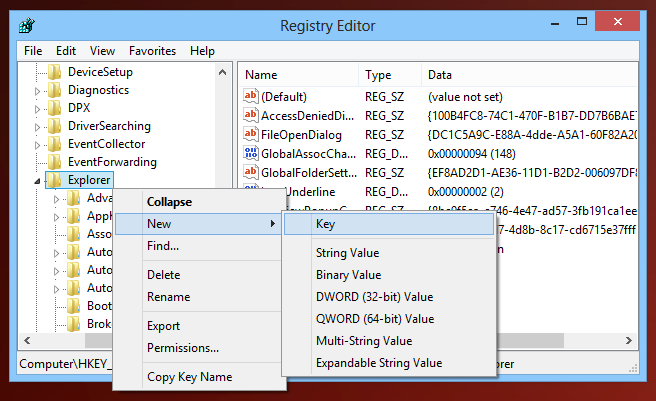Expand the DriverSearching tree node

pos(37,127)
